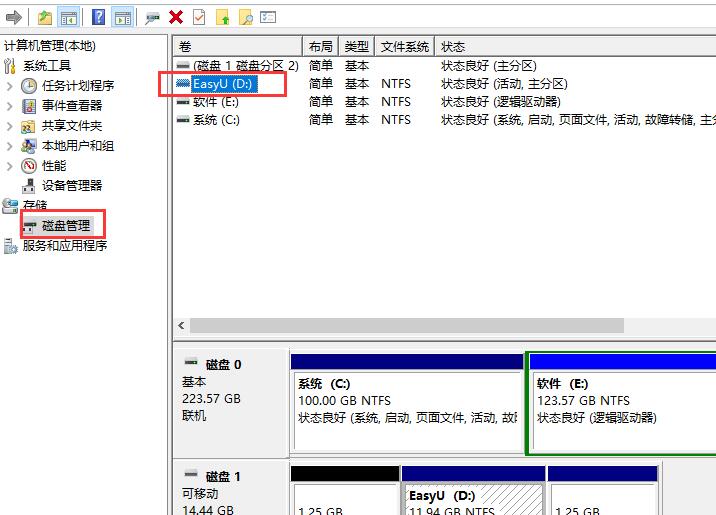Expand the 性能 tree node
Image resolution: width=716 pixels, height=515 pixels.
[10, 166]
